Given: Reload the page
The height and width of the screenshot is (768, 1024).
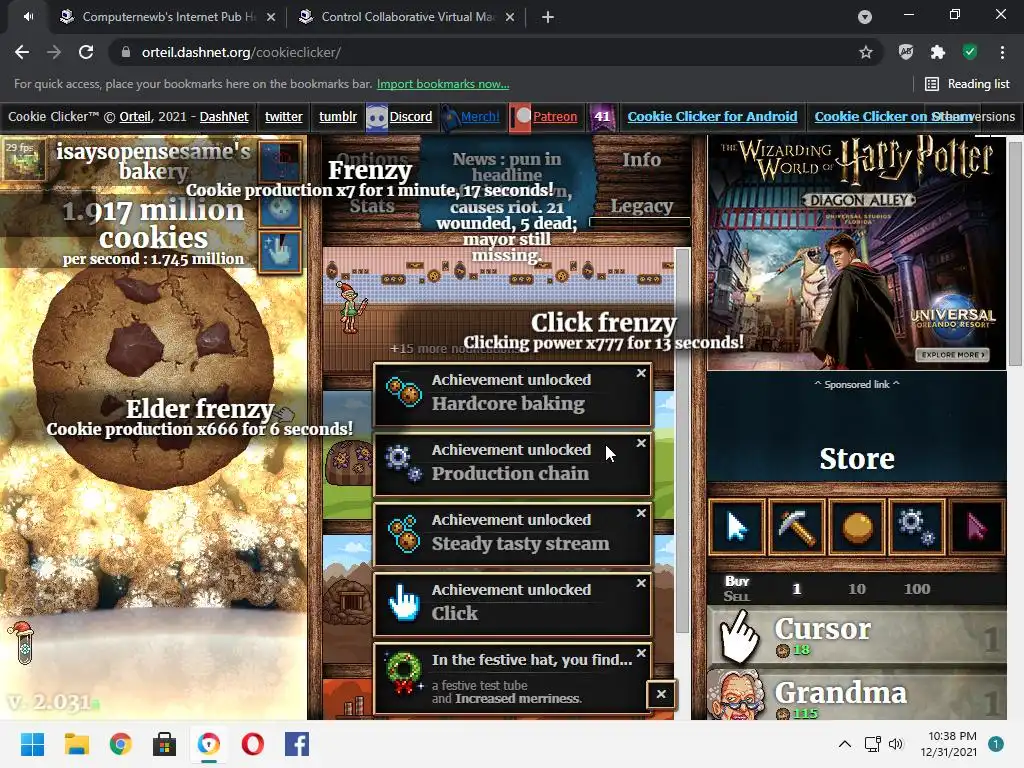Looking at the screenshot, I should coord(86,52).
